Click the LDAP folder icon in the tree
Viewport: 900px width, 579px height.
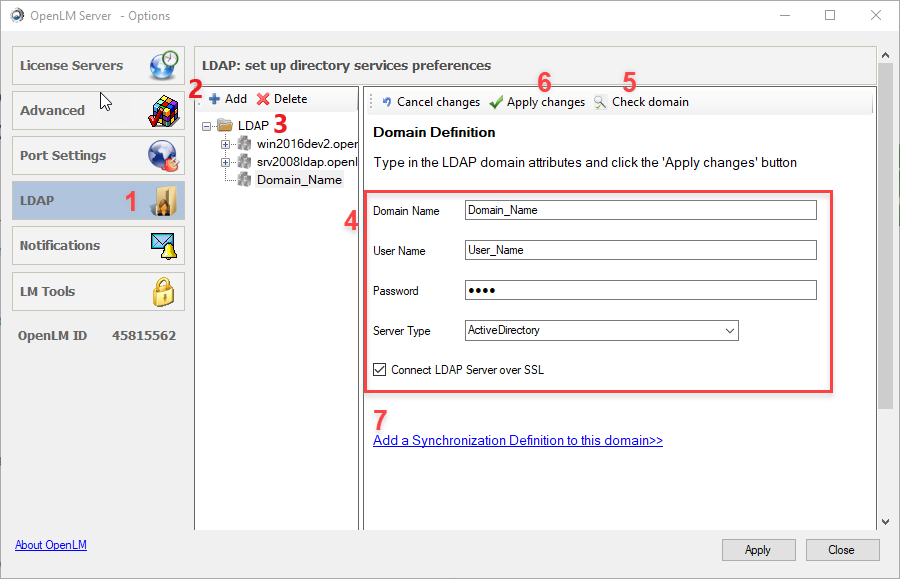[x=226, y=126]
